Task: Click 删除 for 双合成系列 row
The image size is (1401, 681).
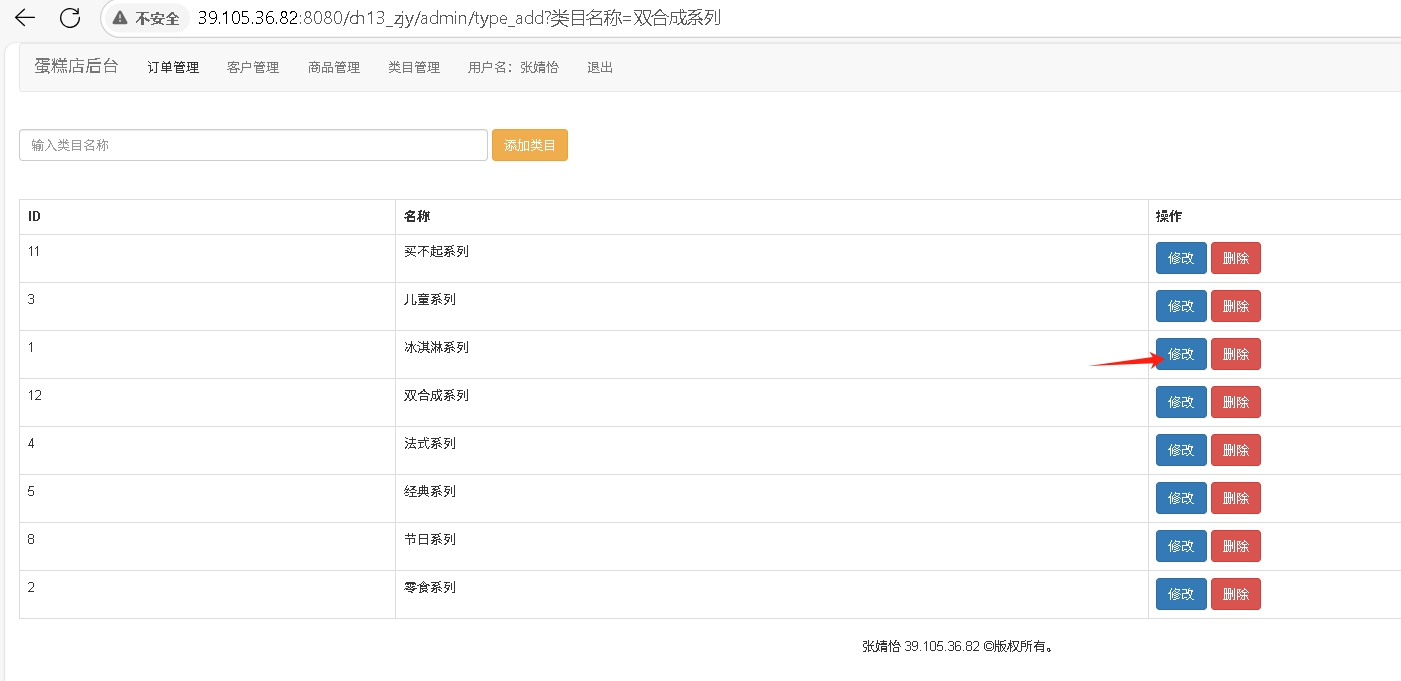Action: pos(1235,402)
